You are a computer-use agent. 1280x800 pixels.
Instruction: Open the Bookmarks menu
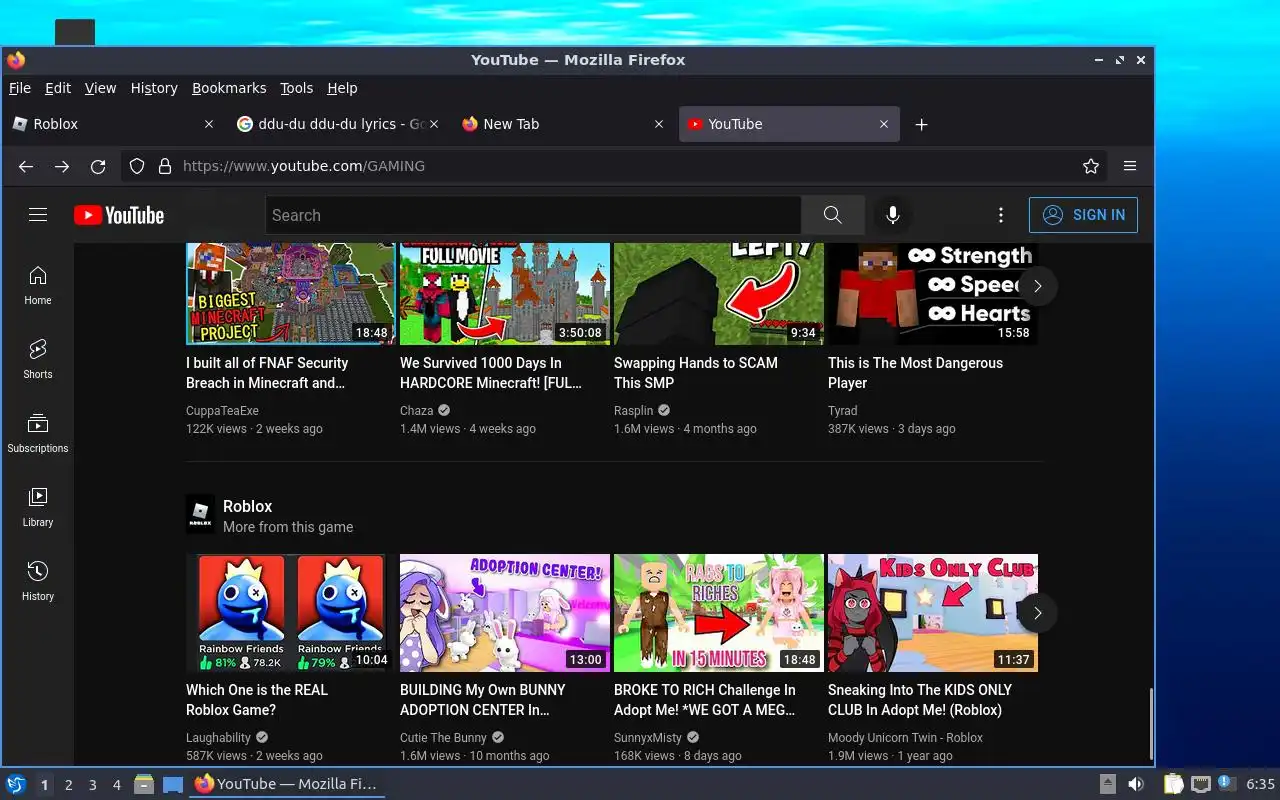(x=229, y=88)
